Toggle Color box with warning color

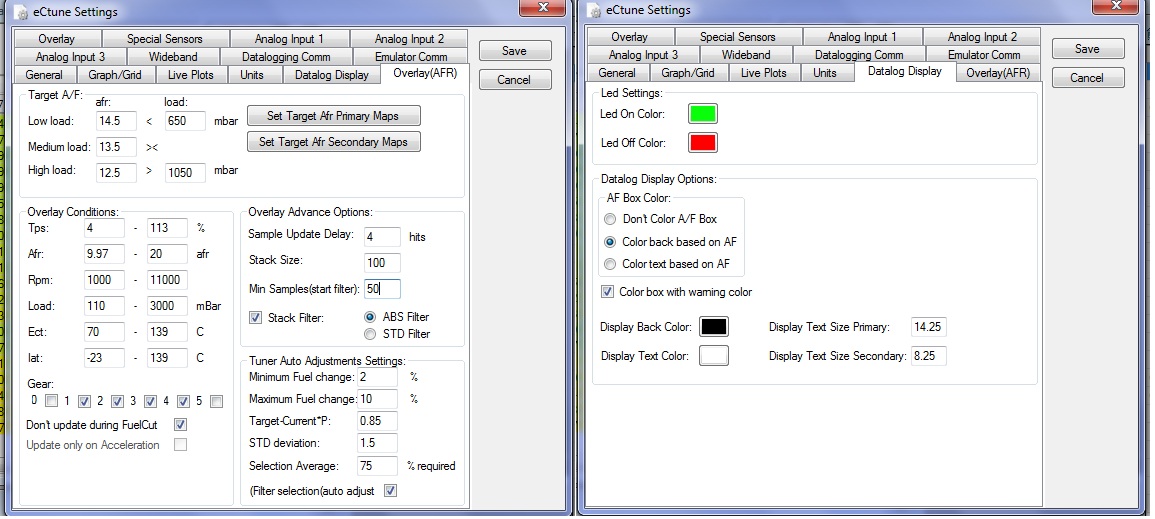coord(608,292)
